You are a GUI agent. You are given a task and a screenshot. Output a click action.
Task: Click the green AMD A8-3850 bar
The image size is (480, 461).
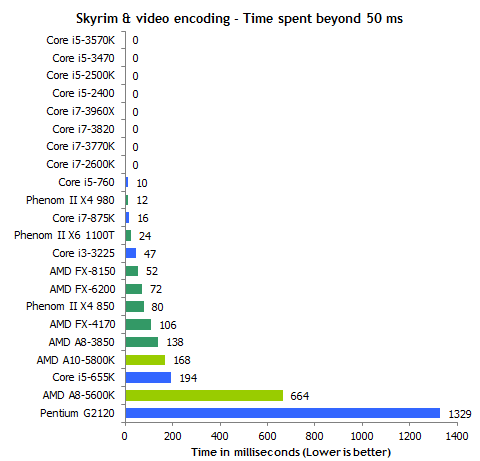(x=142, y=342)
